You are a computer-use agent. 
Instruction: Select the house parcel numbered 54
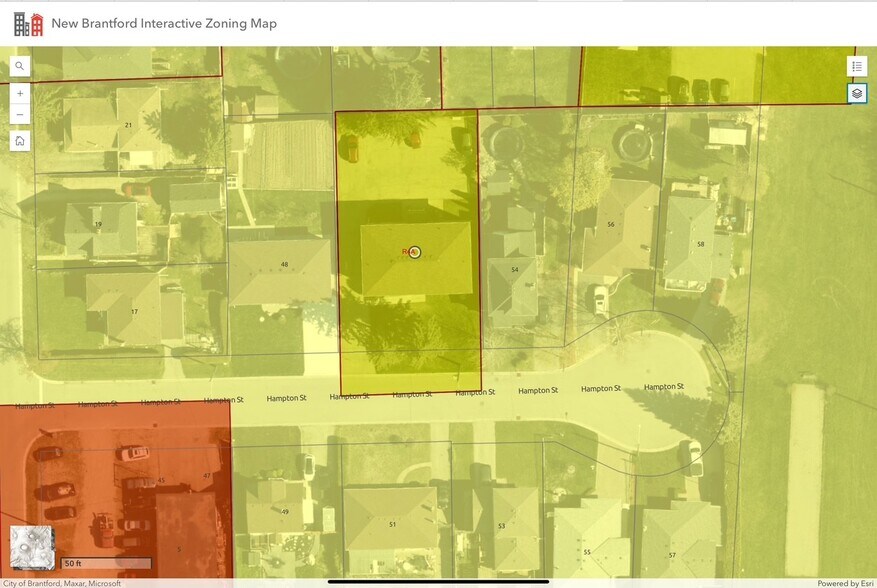pos(514,271)
